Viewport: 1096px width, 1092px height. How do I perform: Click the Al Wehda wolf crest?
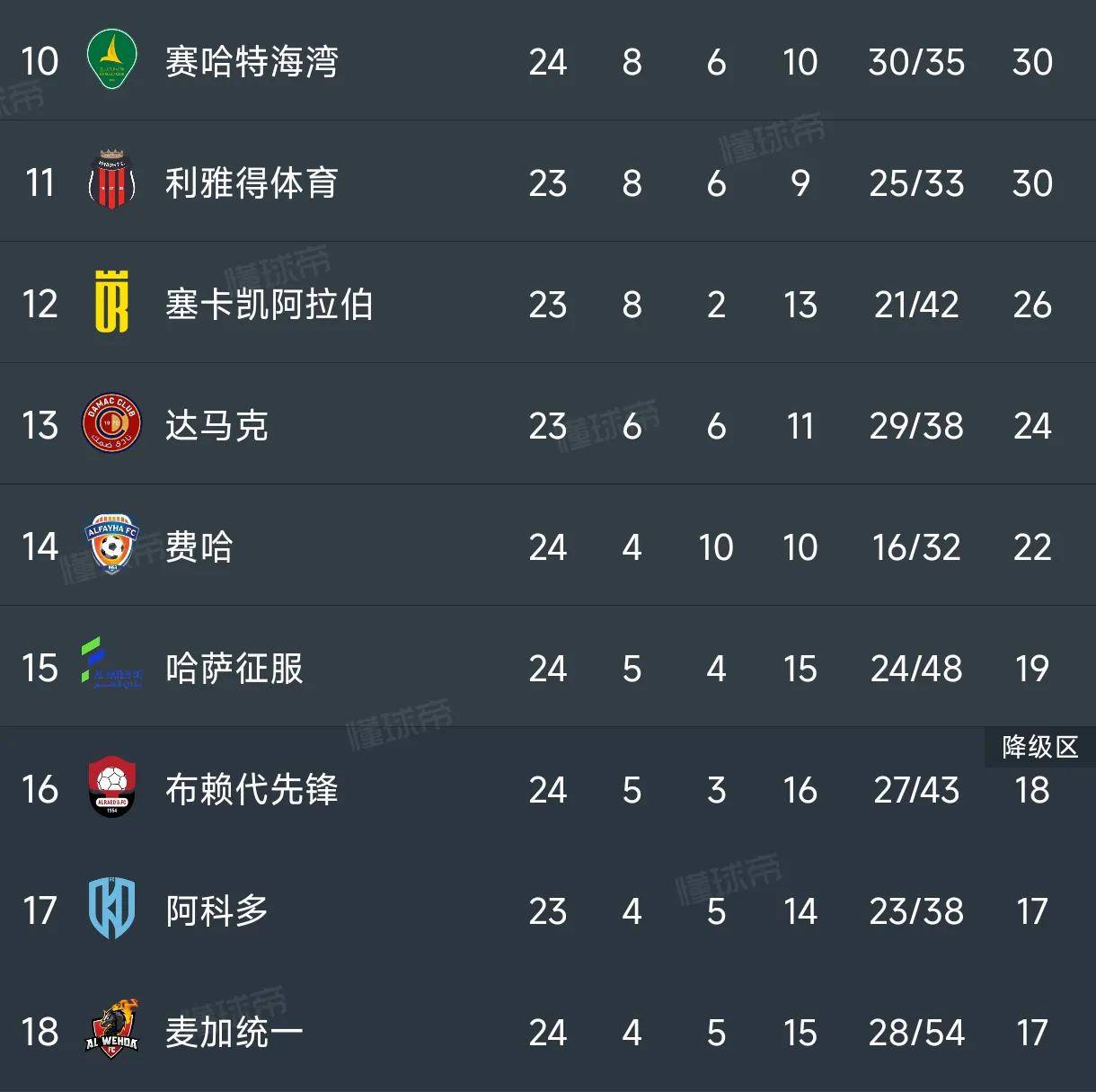coord(111,1029)
